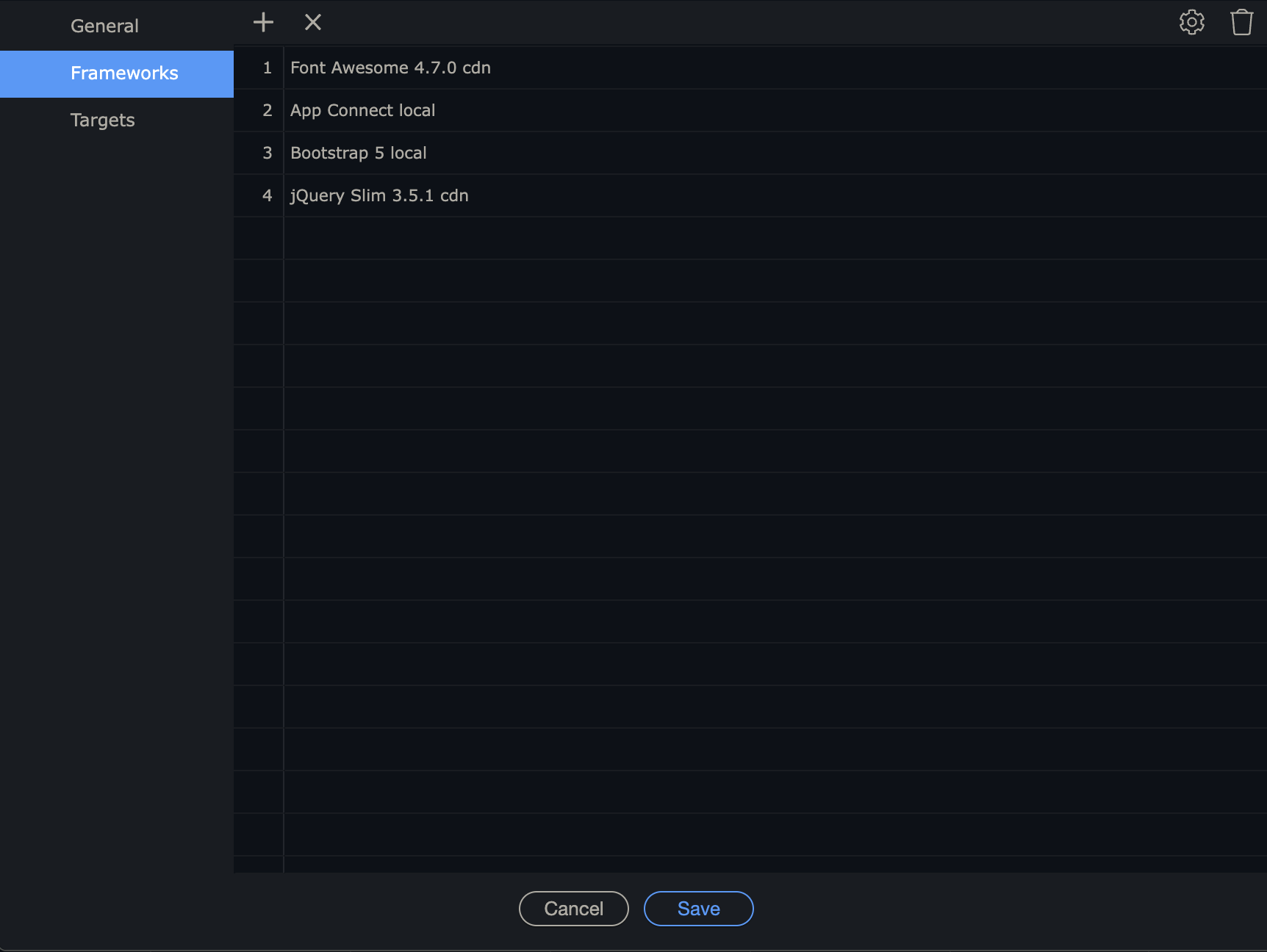Open the gear settings icon

click(x=1191, y=23)
